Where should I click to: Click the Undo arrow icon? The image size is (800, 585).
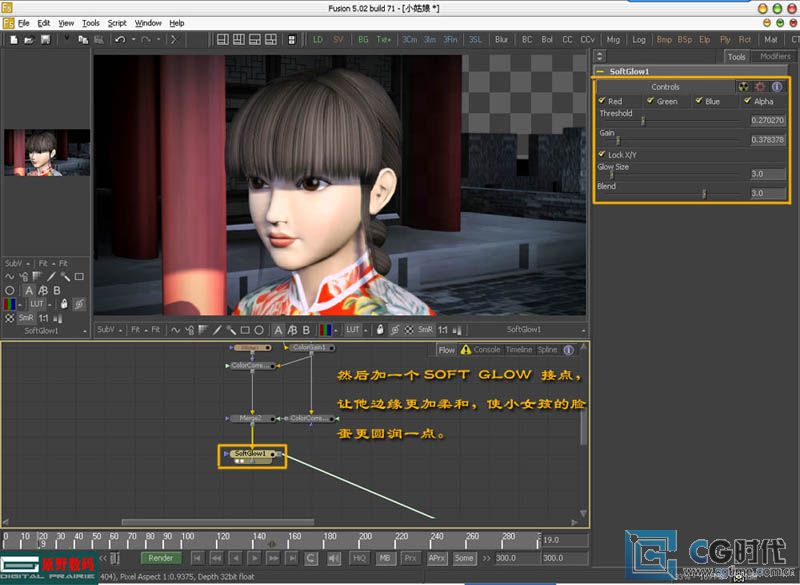point(120,40)
